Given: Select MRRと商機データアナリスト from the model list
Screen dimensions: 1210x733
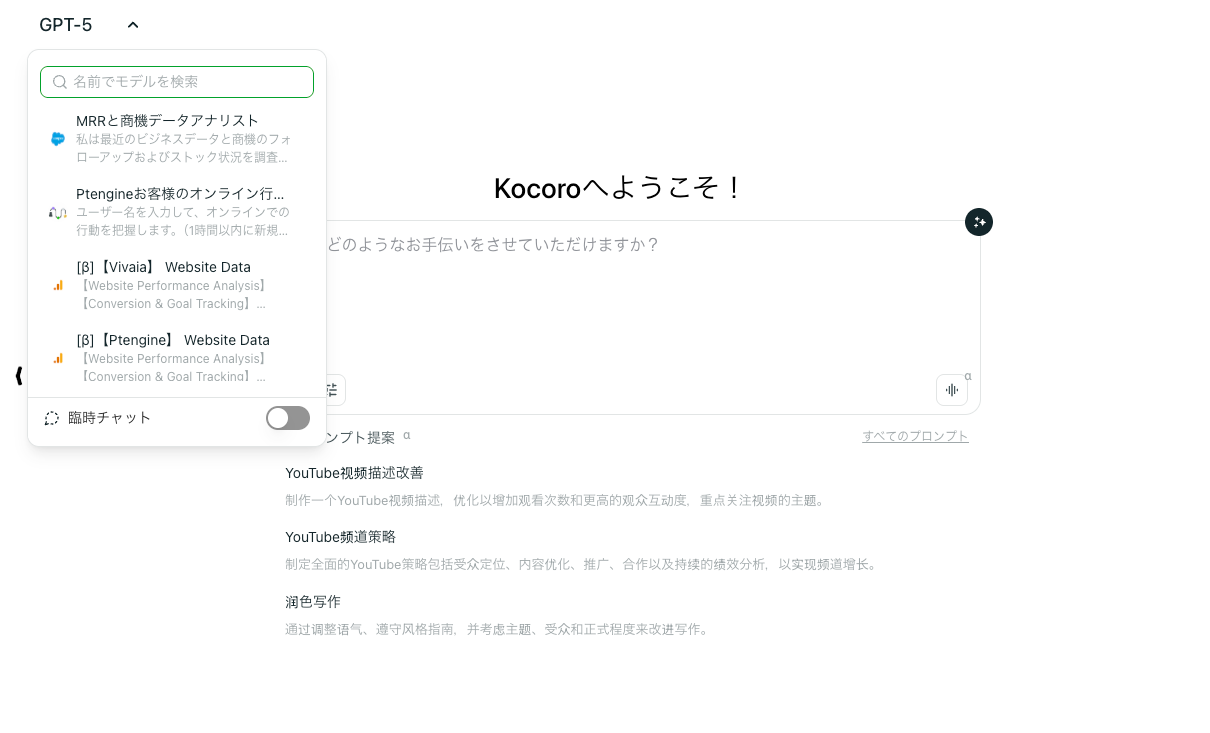Looking at the screenshot, I should [168, 121].
